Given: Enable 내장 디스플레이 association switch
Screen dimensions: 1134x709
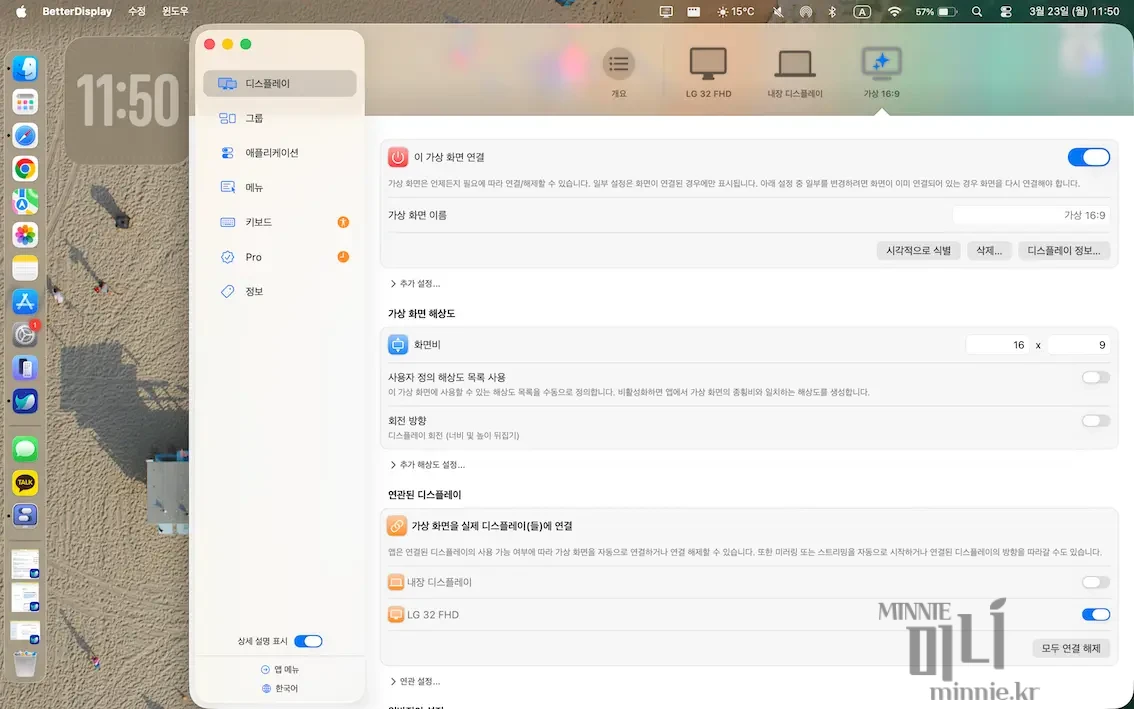Looking at the screenshot, I should (1096, 582).
